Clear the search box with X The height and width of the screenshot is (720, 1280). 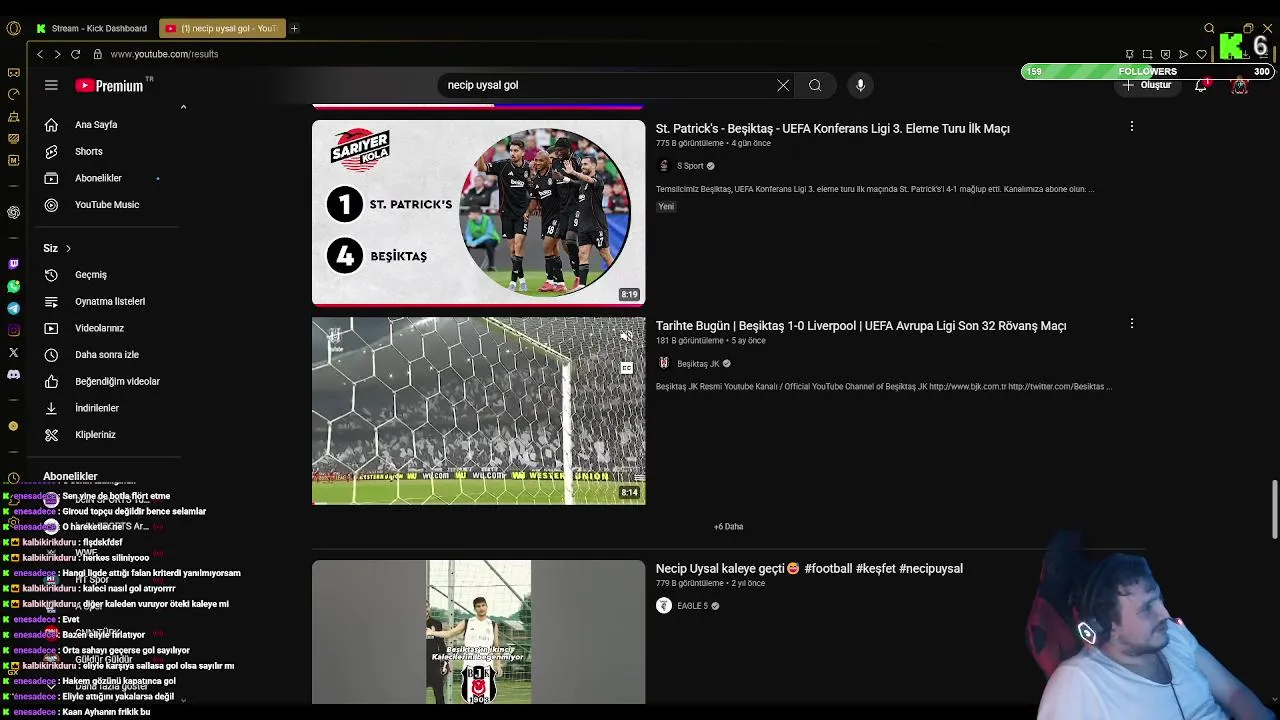tap(783, 85)
